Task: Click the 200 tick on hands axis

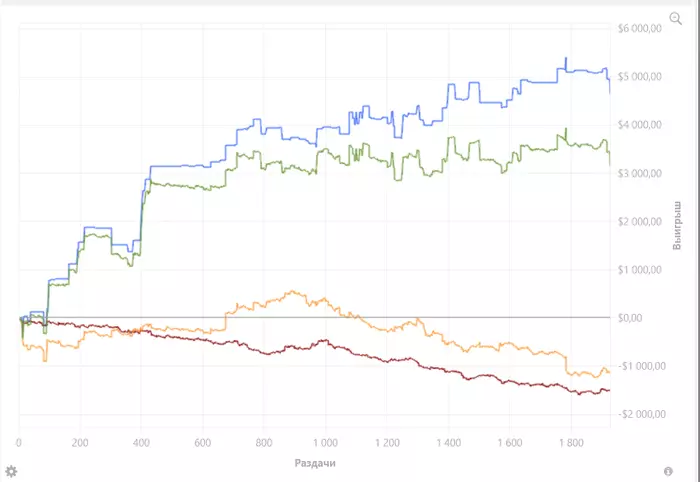Action: click(x=80, y=443)
